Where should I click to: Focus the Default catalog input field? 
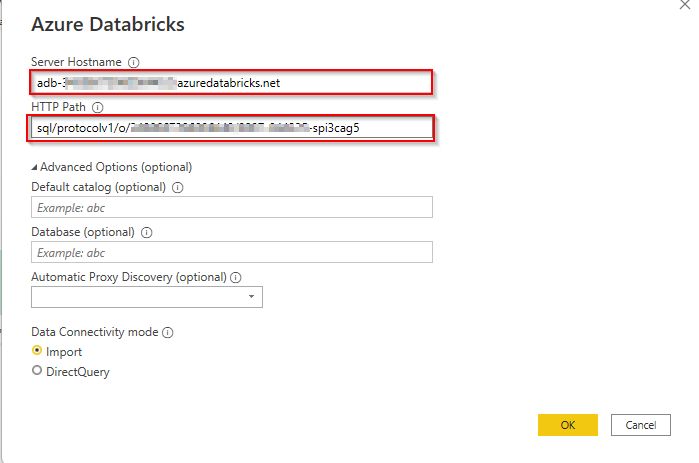point(232,207)
